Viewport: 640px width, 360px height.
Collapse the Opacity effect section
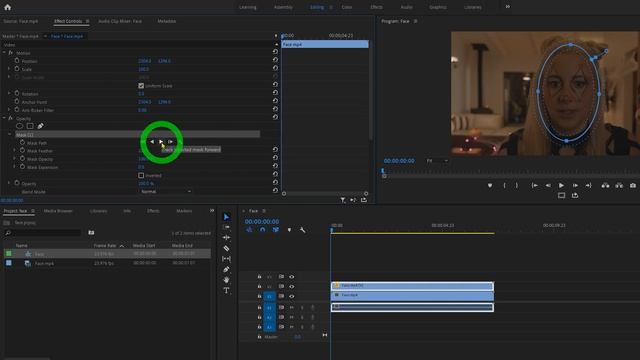[4, 118]
